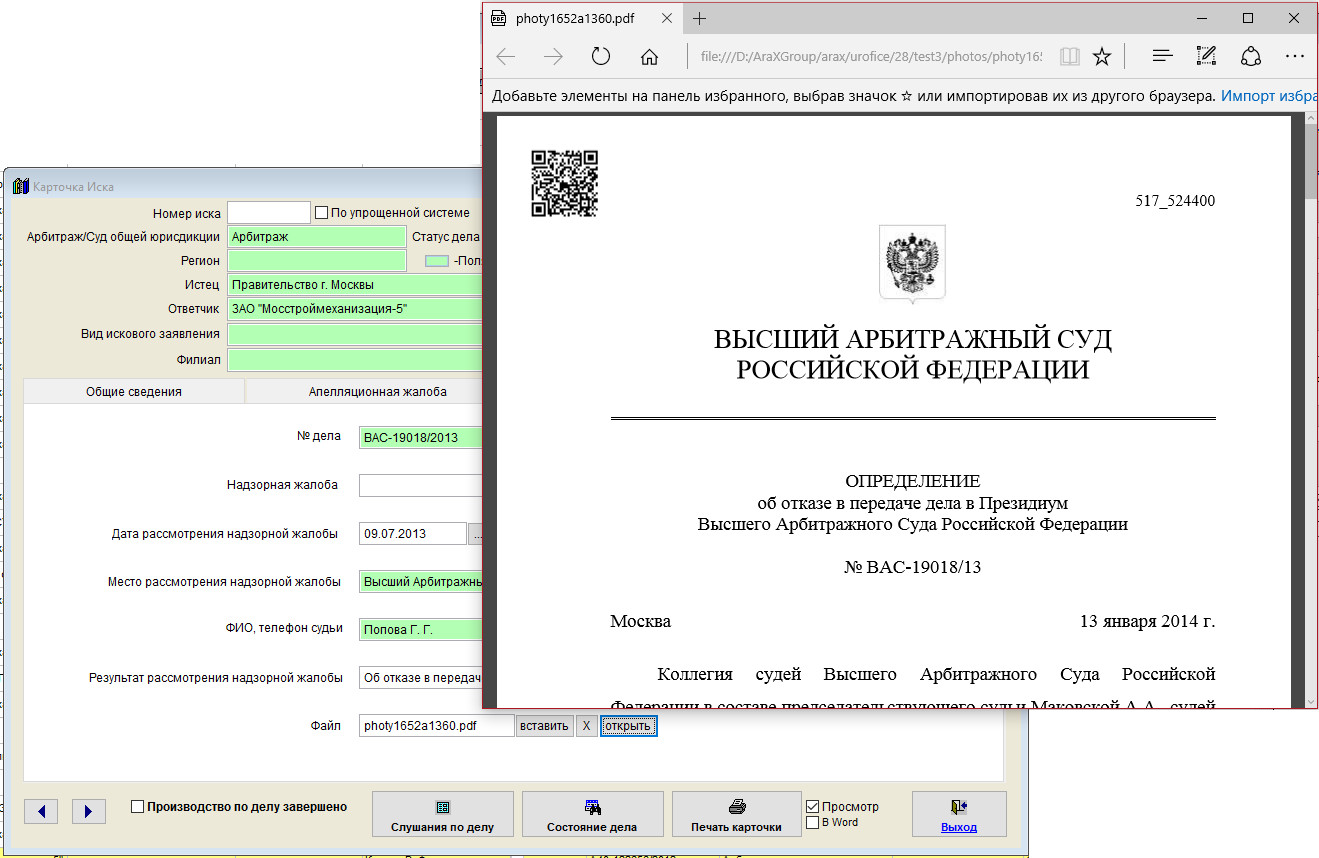Viewport: 1319px width, 858px height.
Task: Click the Вид искового заявления field
Action: pos(355,333)
